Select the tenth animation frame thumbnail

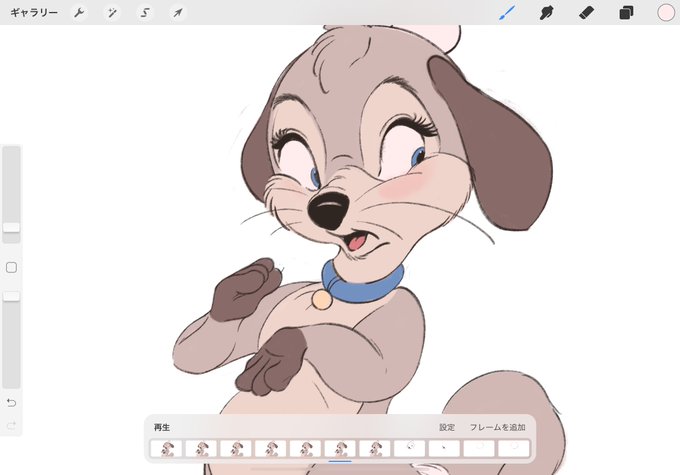click(x=479, y=449)
